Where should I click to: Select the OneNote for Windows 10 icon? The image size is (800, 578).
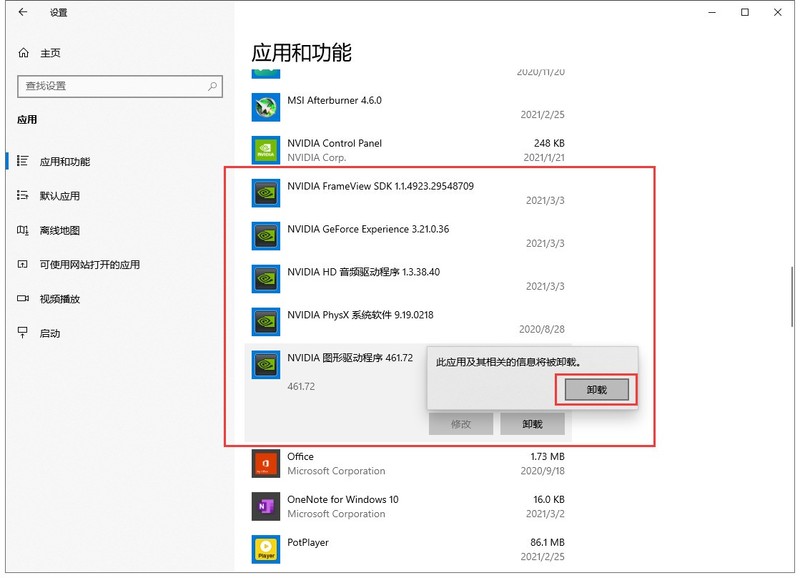[x=266, y=506]
